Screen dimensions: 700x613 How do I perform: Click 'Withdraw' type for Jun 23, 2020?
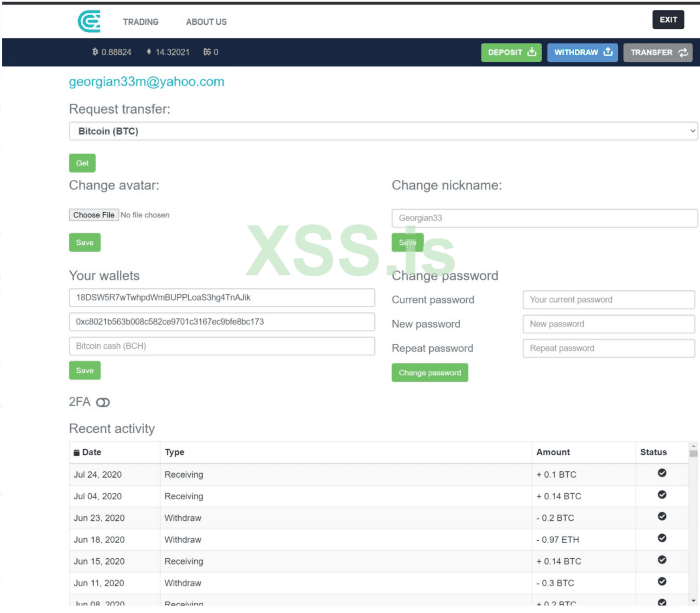click(x=183, y=518)
